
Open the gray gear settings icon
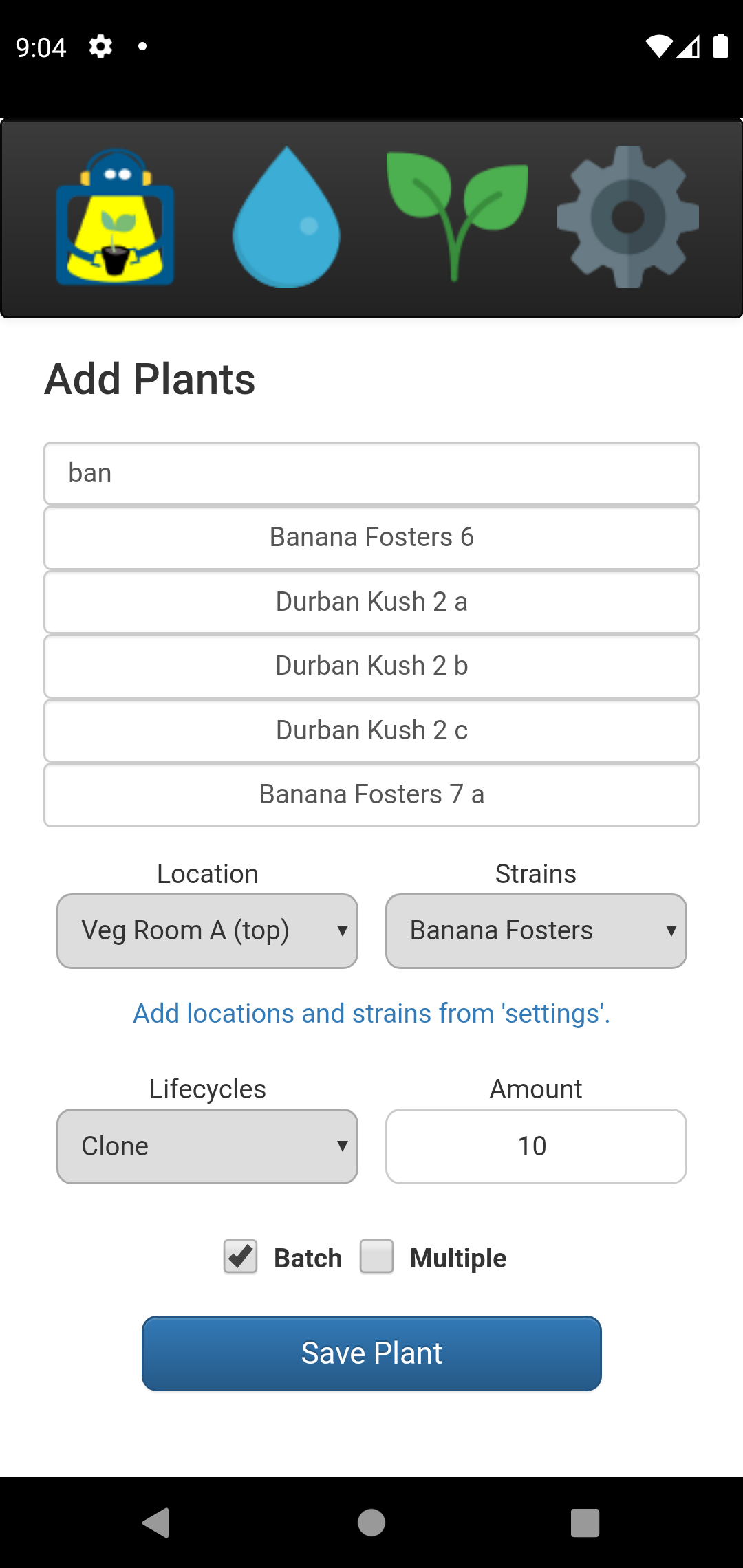coord(627,217)
